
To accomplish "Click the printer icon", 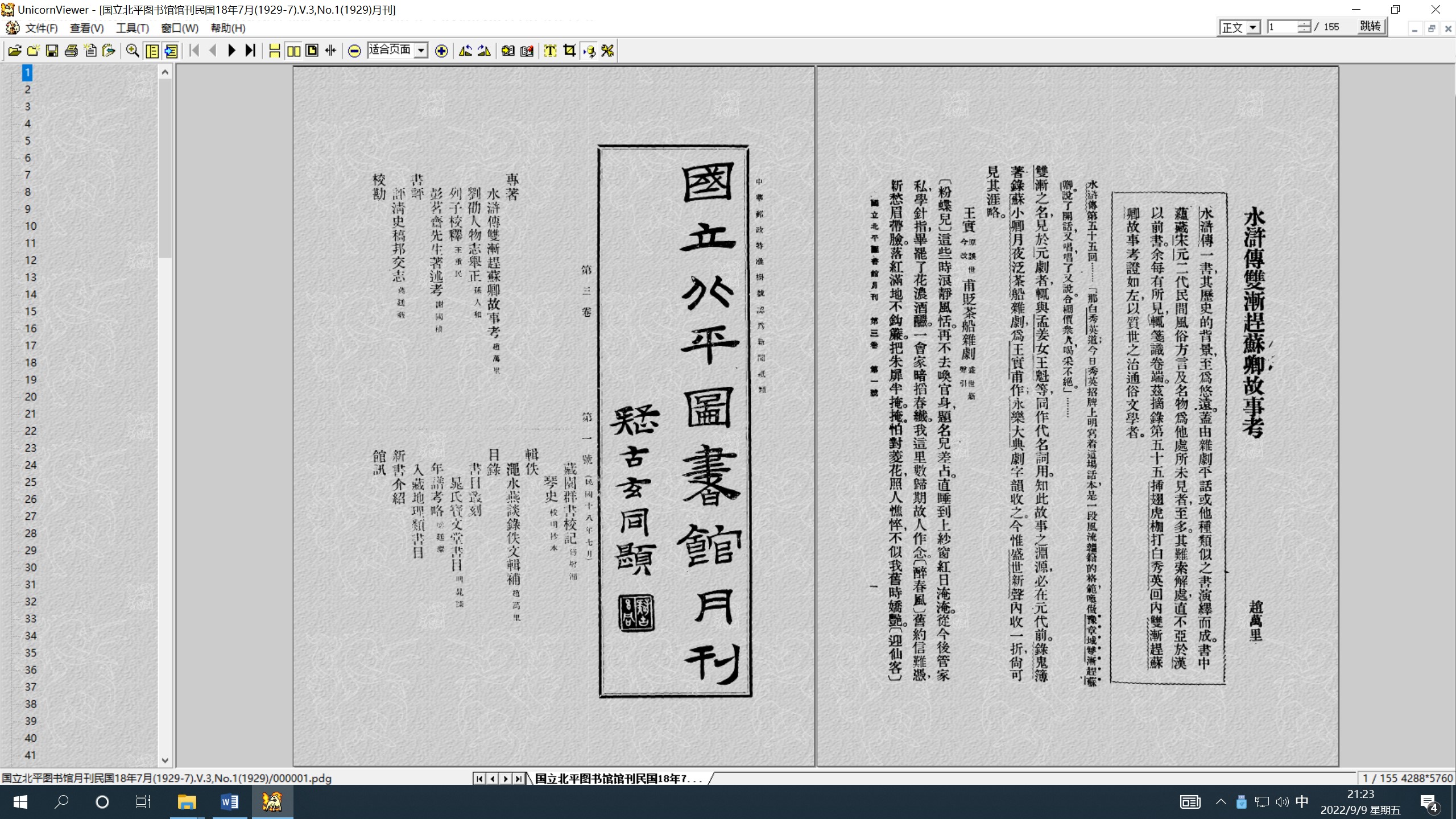I will [71, 51].
